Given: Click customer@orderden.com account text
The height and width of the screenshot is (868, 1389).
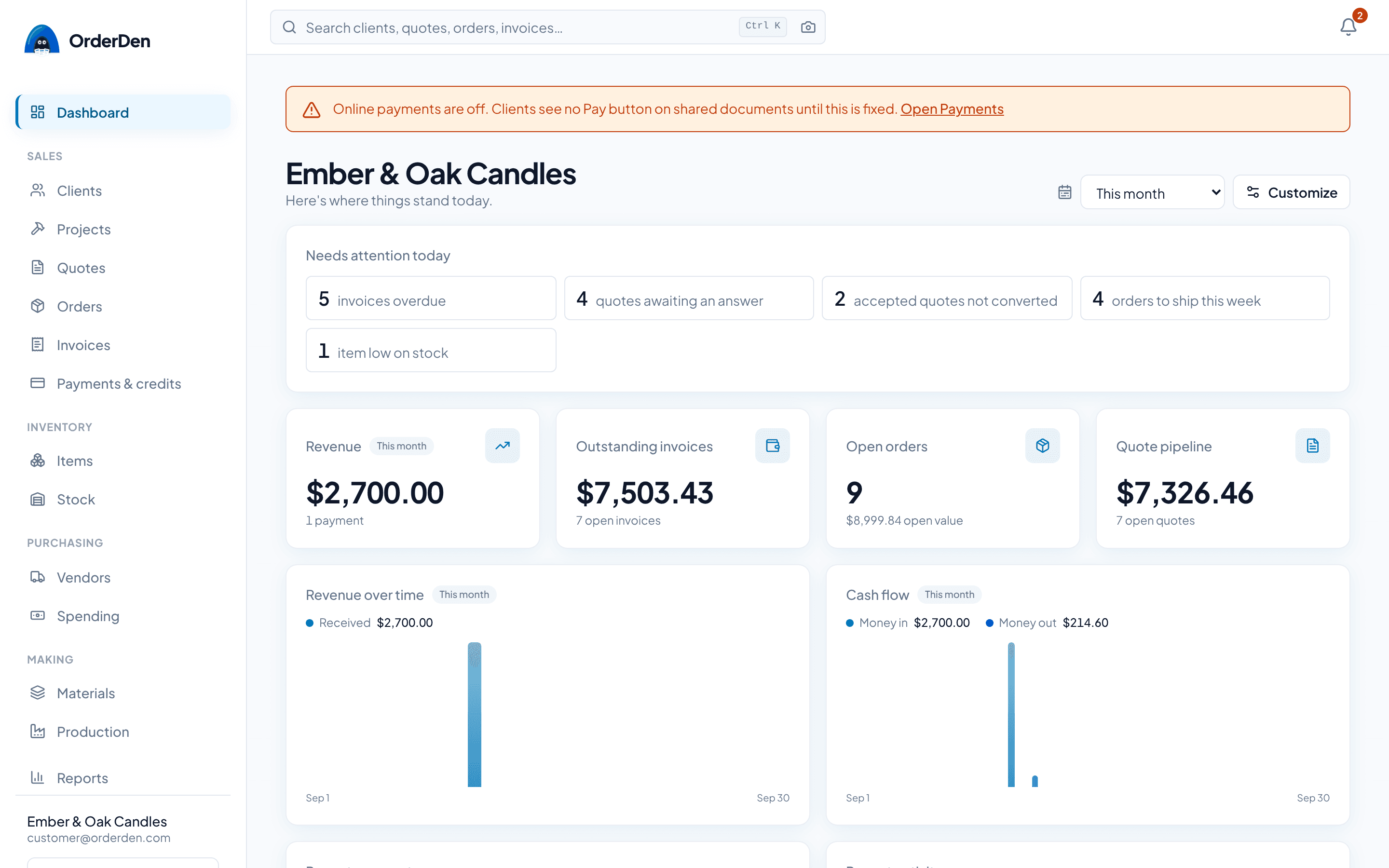Looking at the screenshot, I should [99, 838].
